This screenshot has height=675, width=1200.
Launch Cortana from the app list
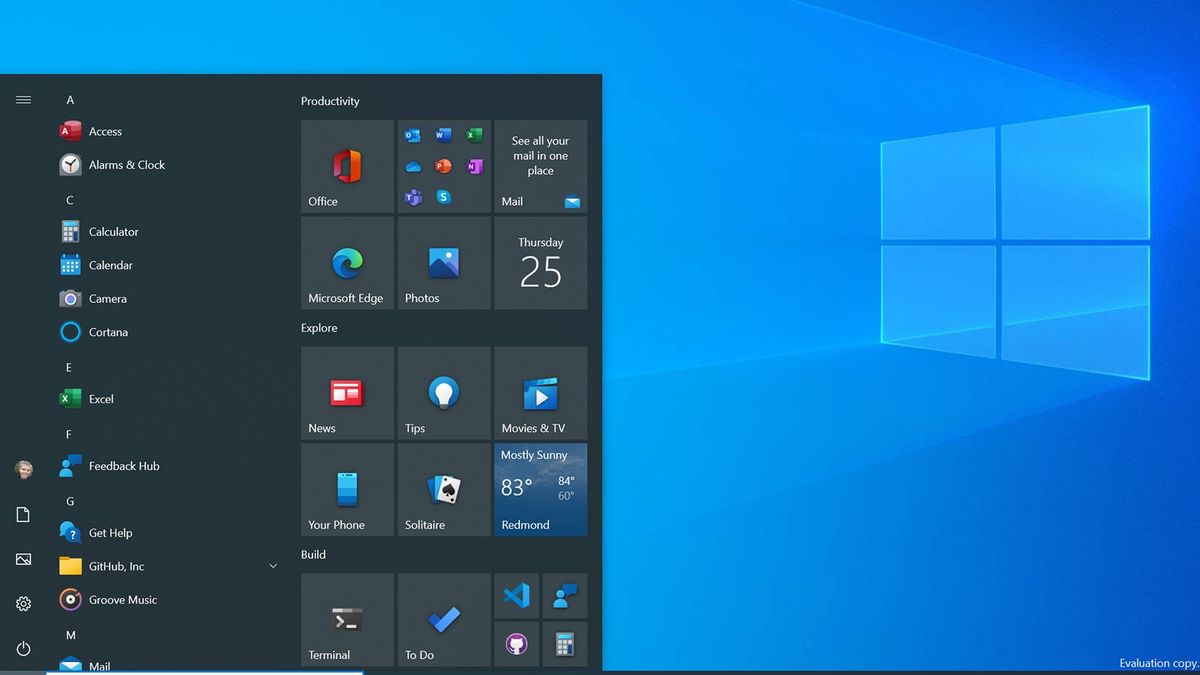tap(170, 332)
